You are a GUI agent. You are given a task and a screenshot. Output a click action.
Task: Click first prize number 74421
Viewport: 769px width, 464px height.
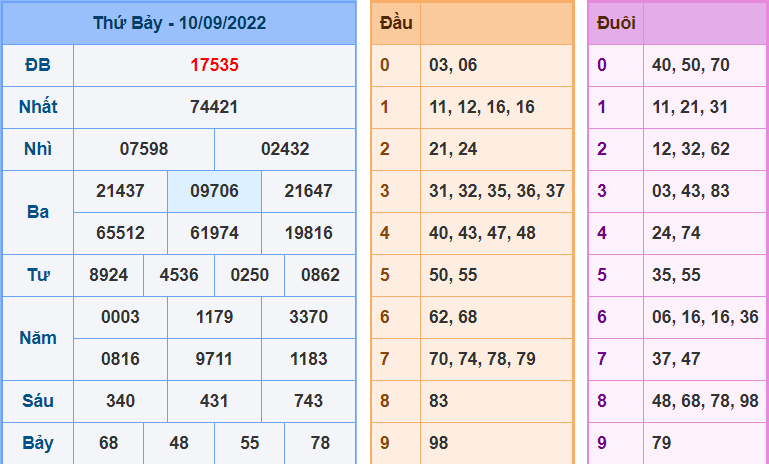pyautogui.click(x=214, y=107)
